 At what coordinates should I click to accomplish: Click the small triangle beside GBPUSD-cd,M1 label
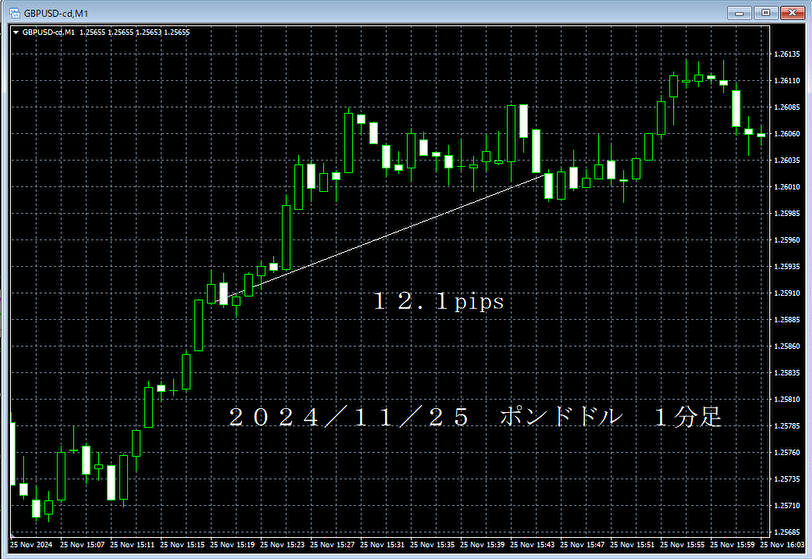(15, 32)
